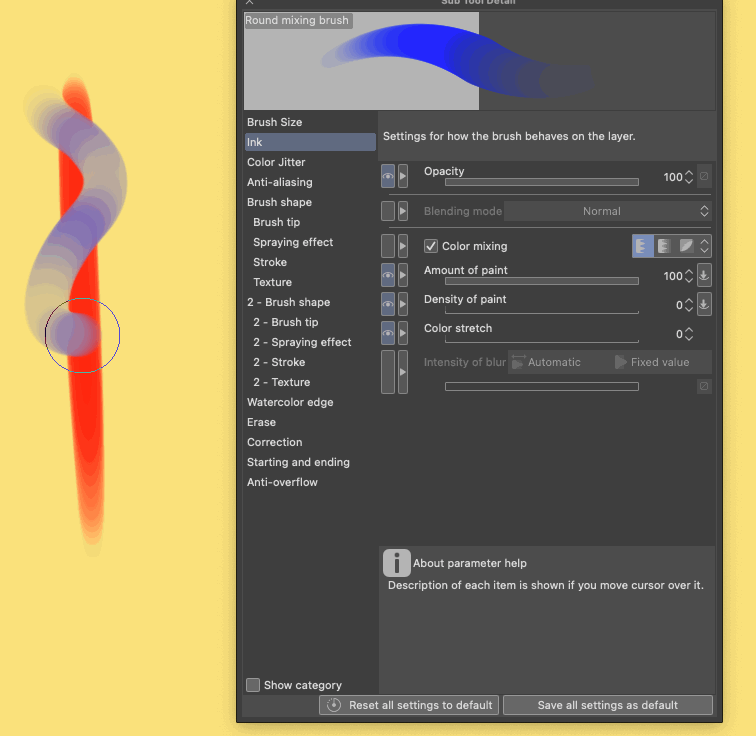
Task: Expand the Amount of paint row arrow
Action: tap(403, 275)
